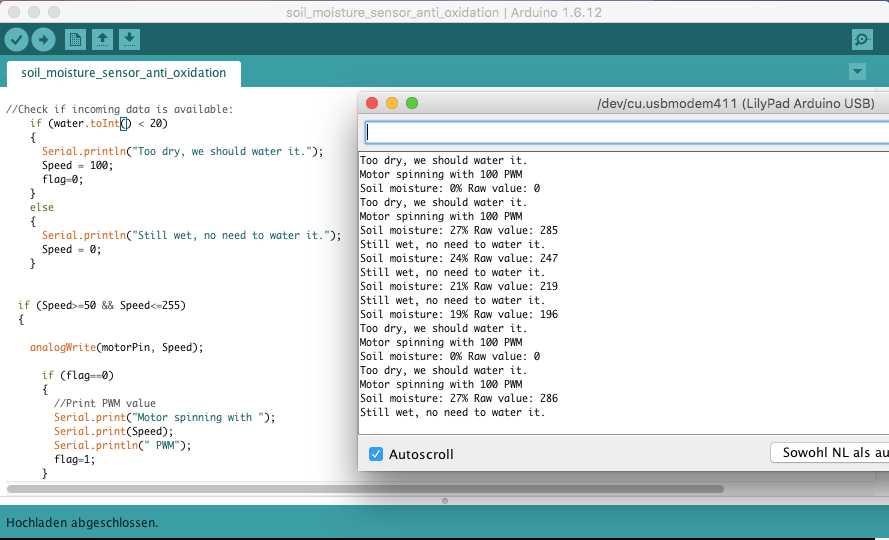
Task: Click the serial line 'Soil moisture: 21% Raw value: 219'
Action: (459, 286)
